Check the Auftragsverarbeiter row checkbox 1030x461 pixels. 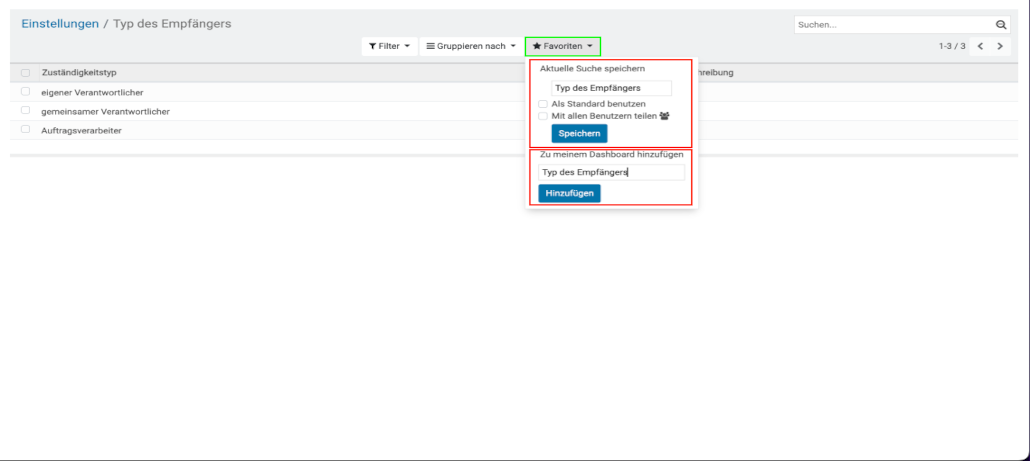pos(25,130)
